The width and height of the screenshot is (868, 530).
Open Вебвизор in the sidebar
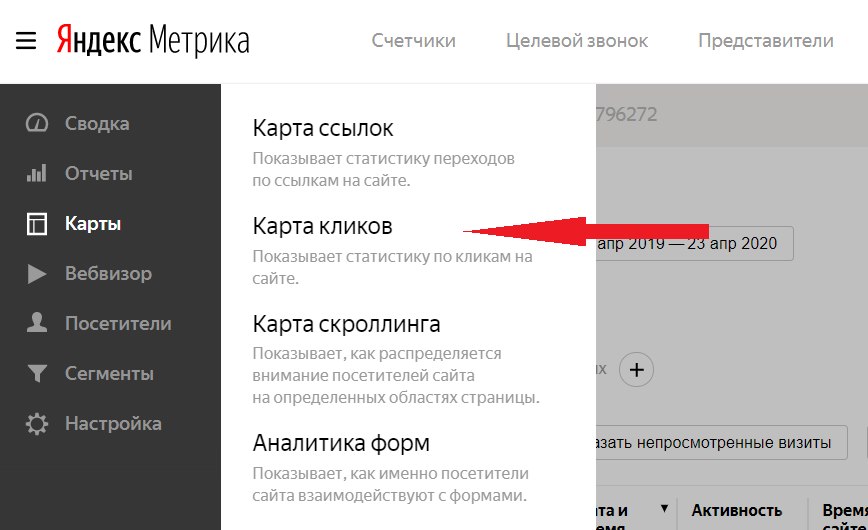point(108,274)
